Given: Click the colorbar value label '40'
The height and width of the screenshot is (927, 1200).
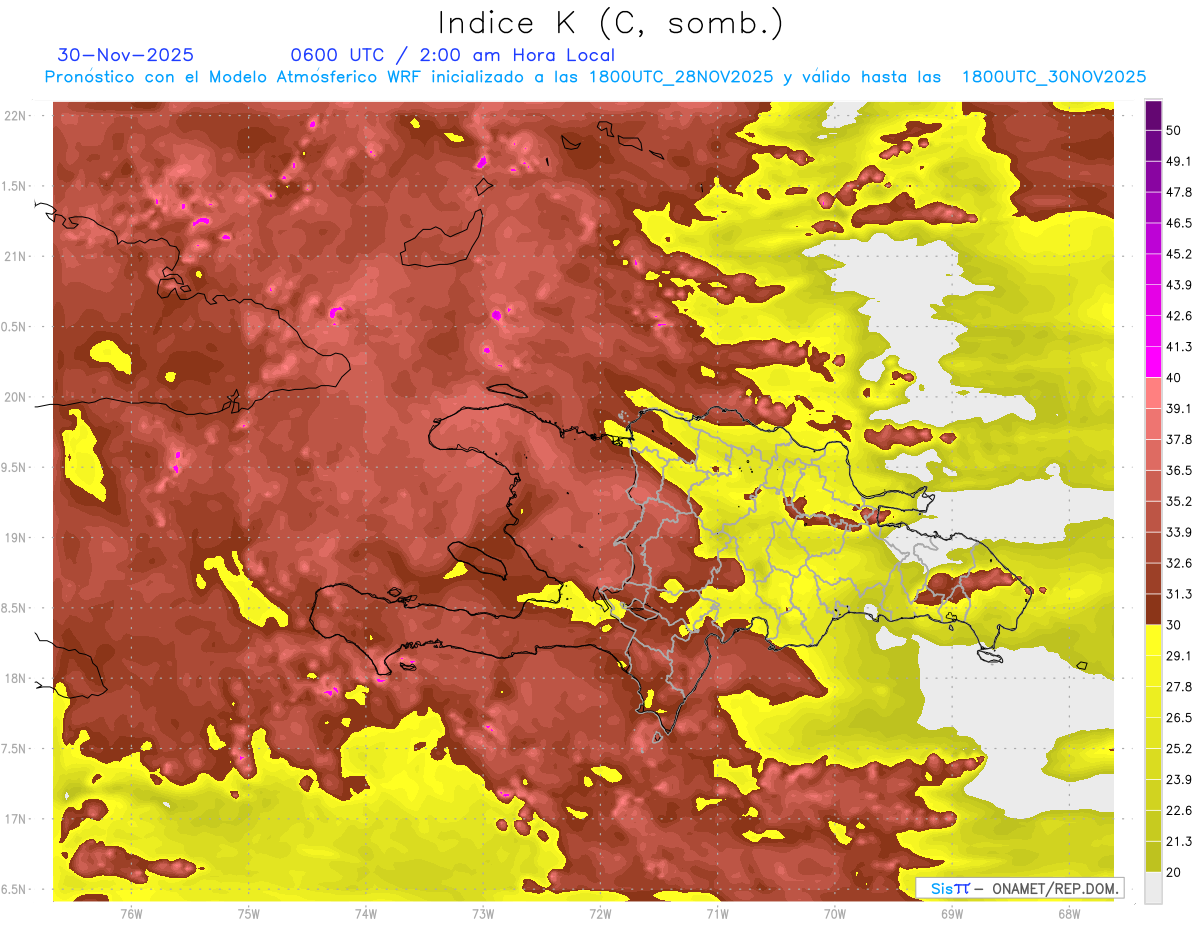Looking at the screenshot, I should click(x=1175, y=378).
